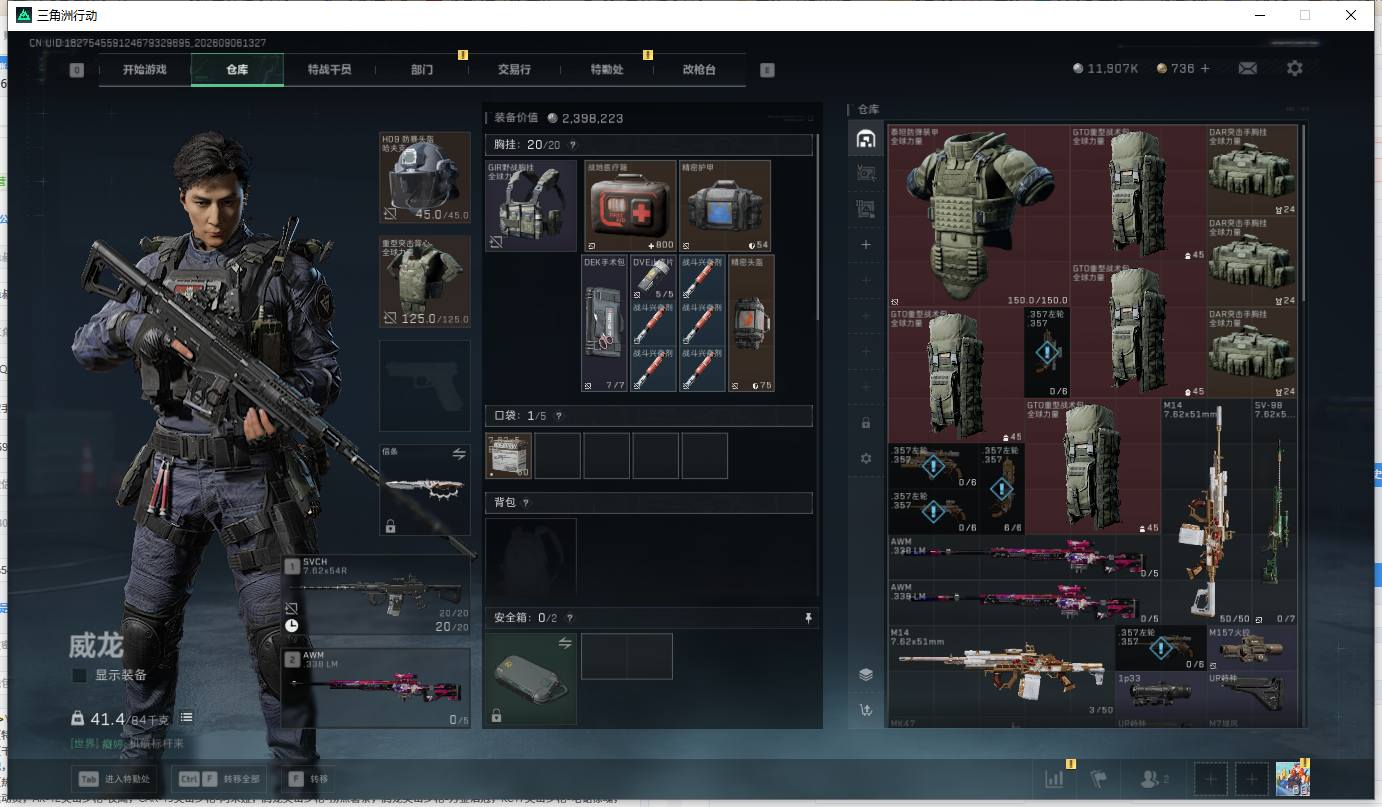
Task: Swap the 信条 melee weapon via arrows icon
Action: 459,454
